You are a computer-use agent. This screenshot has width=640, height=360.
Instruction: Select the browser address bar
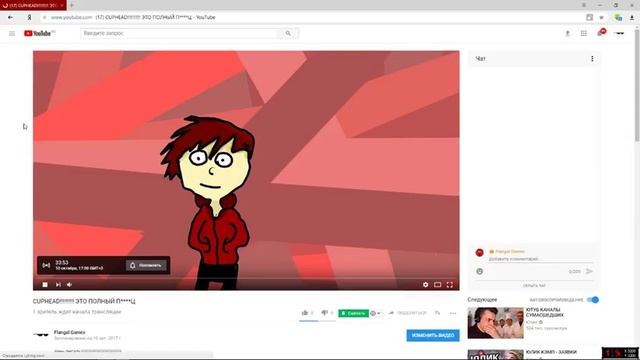pyautogui.click(x=314, y=17)
